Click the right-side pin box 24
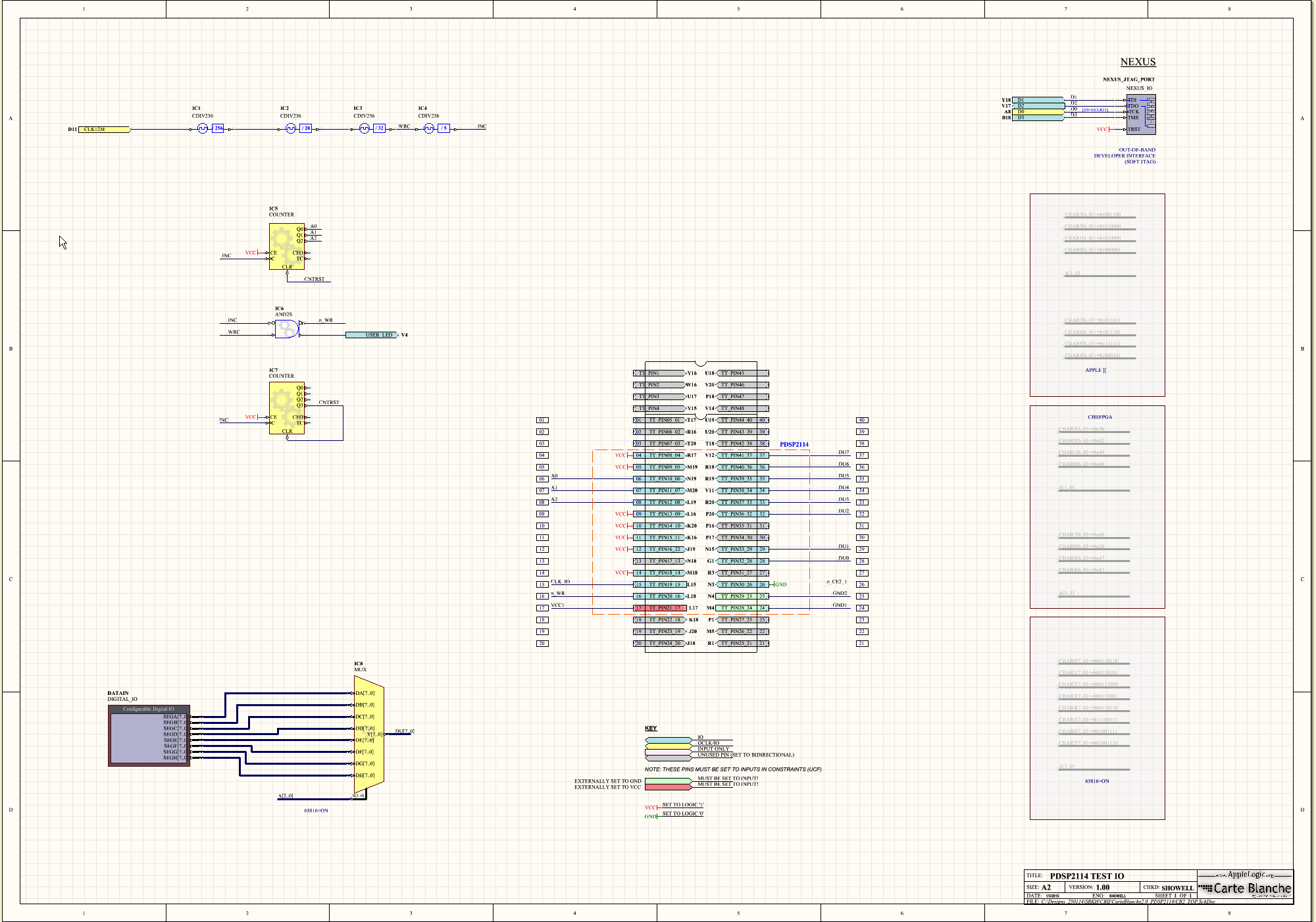Image resolution: width=1316 pixels, height=922 pixels. (862, 608)
